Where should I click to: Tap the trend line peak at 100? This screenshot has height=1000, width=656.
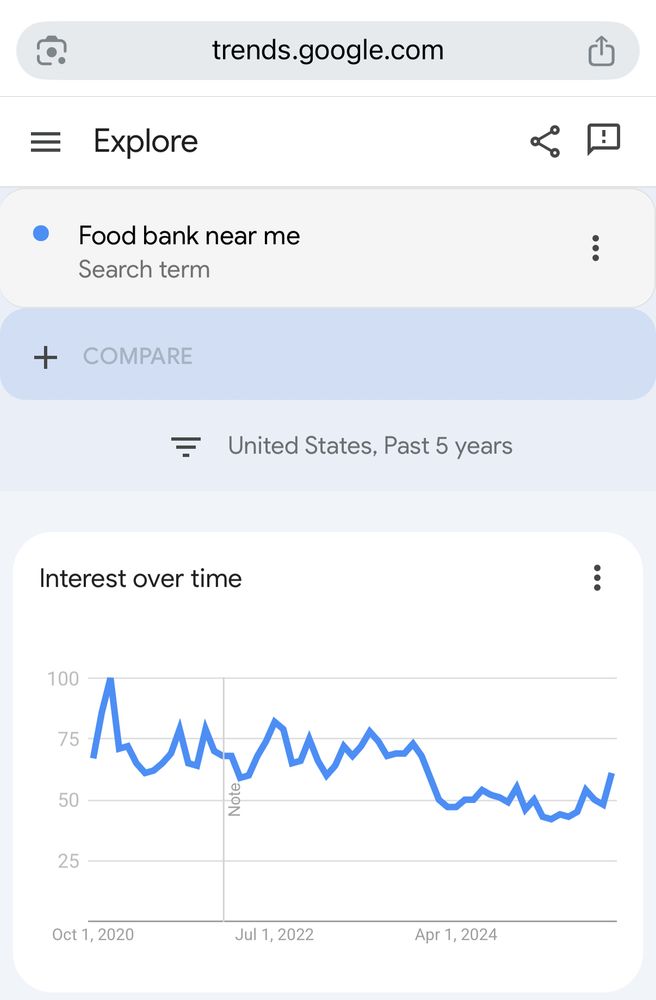click(x=108, y=678)
